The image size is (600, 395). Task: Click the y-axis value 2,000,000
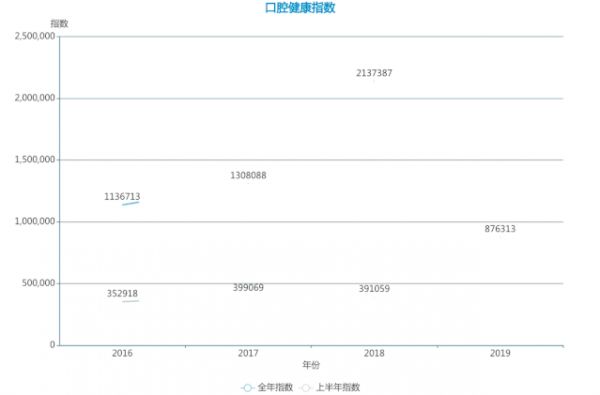pos(35,98)
